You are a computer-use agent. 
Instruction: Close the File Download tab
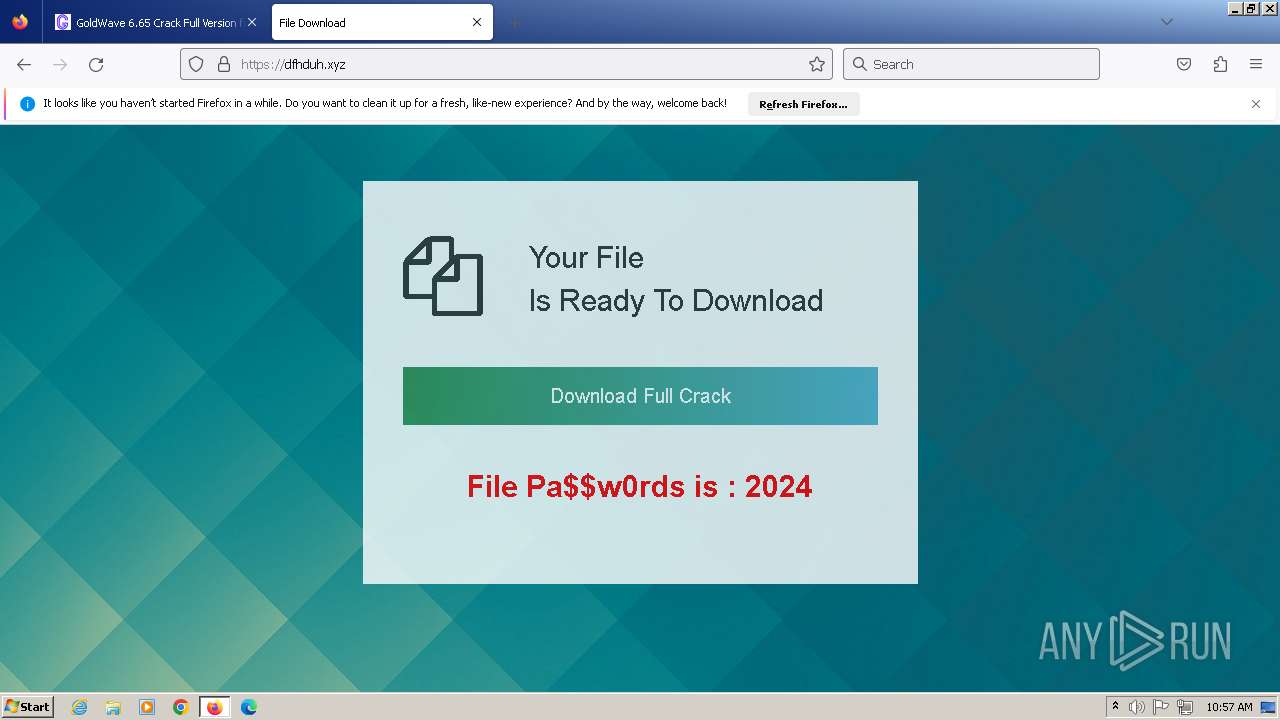[x=477, y=22]
